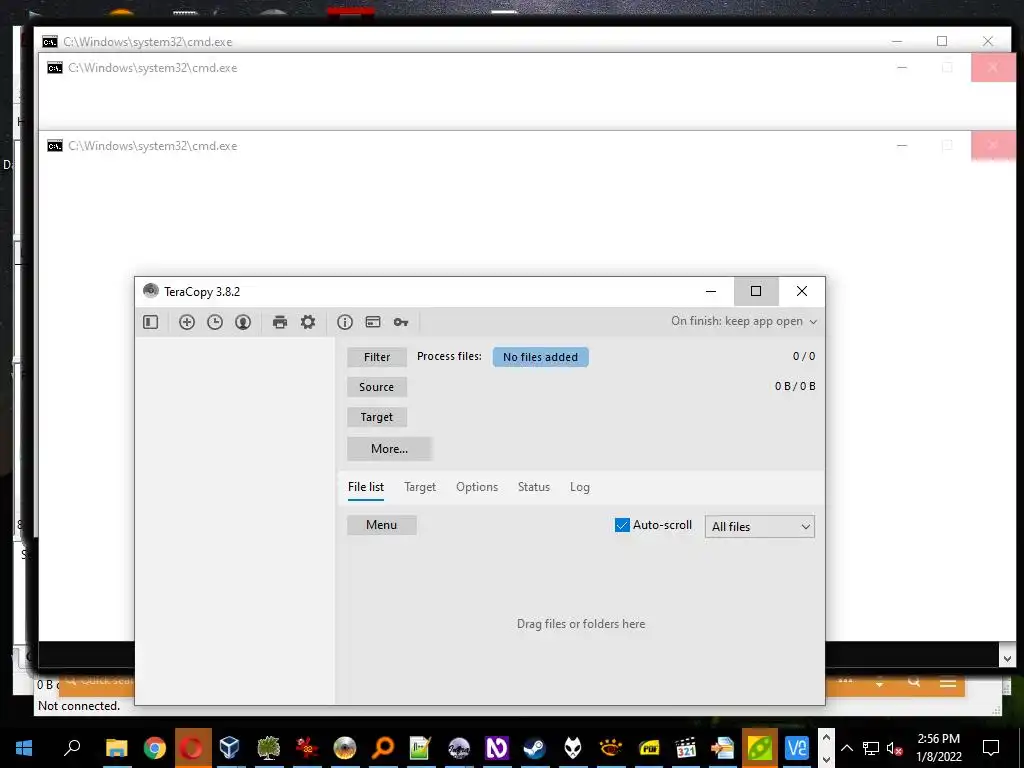Click the 'No files added' label

pyautogui.click(x=541, y=357)
